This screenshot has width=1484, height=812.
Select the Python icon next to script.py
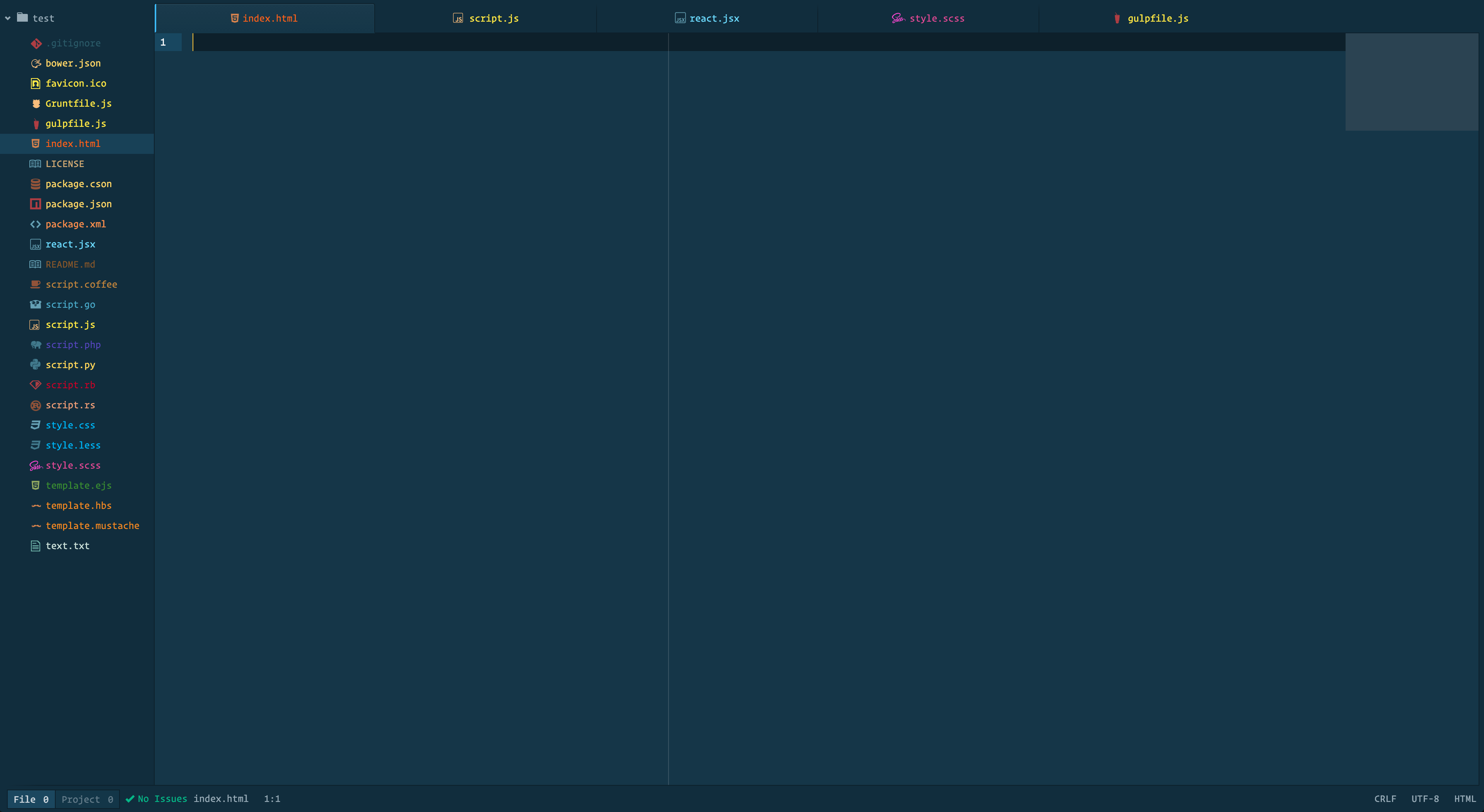point(36,364)
